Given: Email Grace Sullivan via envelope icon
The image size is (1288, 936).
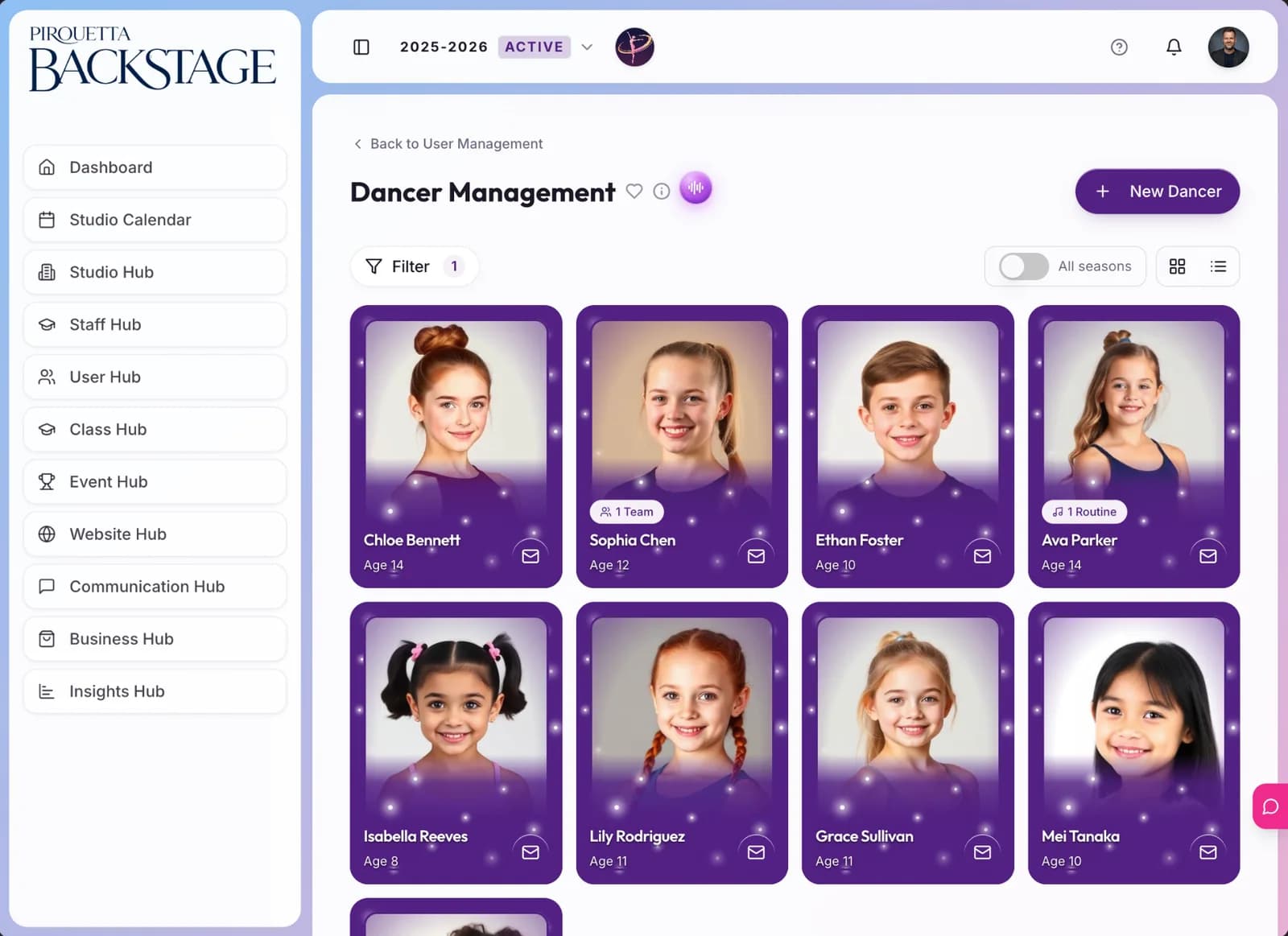Looking at the screenshot, I should click(982, 852).
